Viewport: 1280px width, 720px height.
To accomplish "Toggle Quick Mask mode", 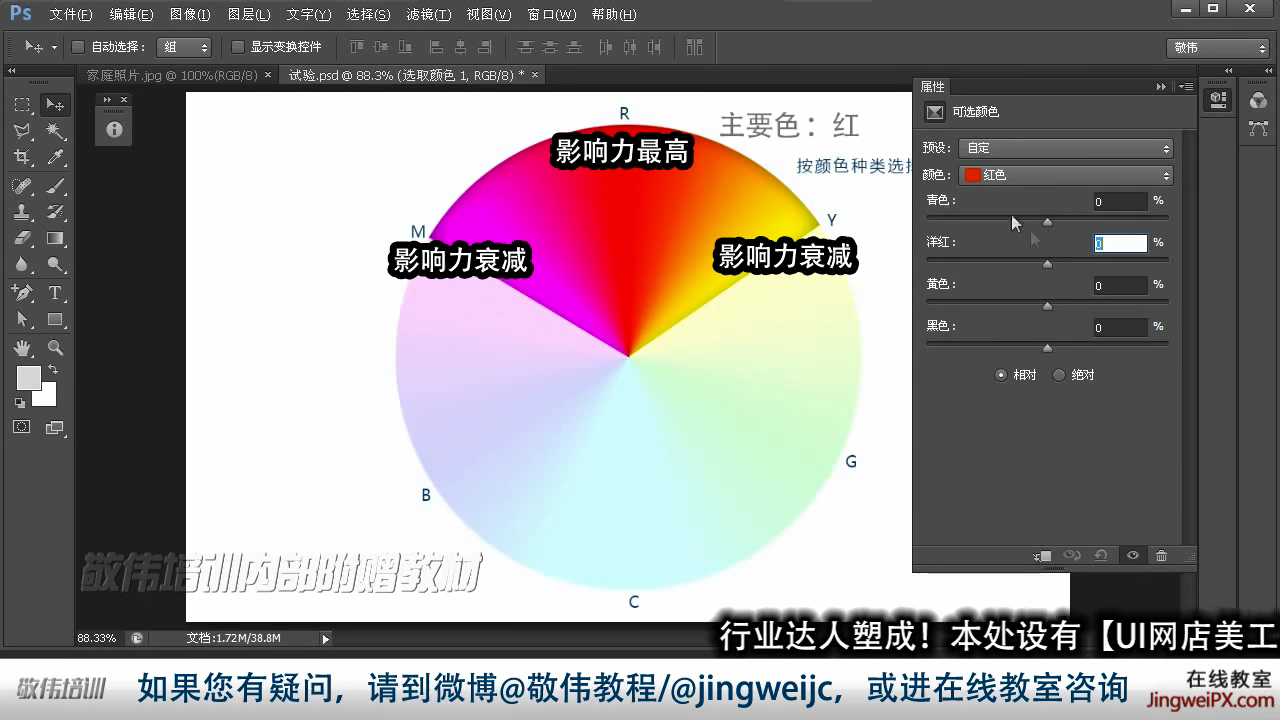I will (x=21, y=427).
